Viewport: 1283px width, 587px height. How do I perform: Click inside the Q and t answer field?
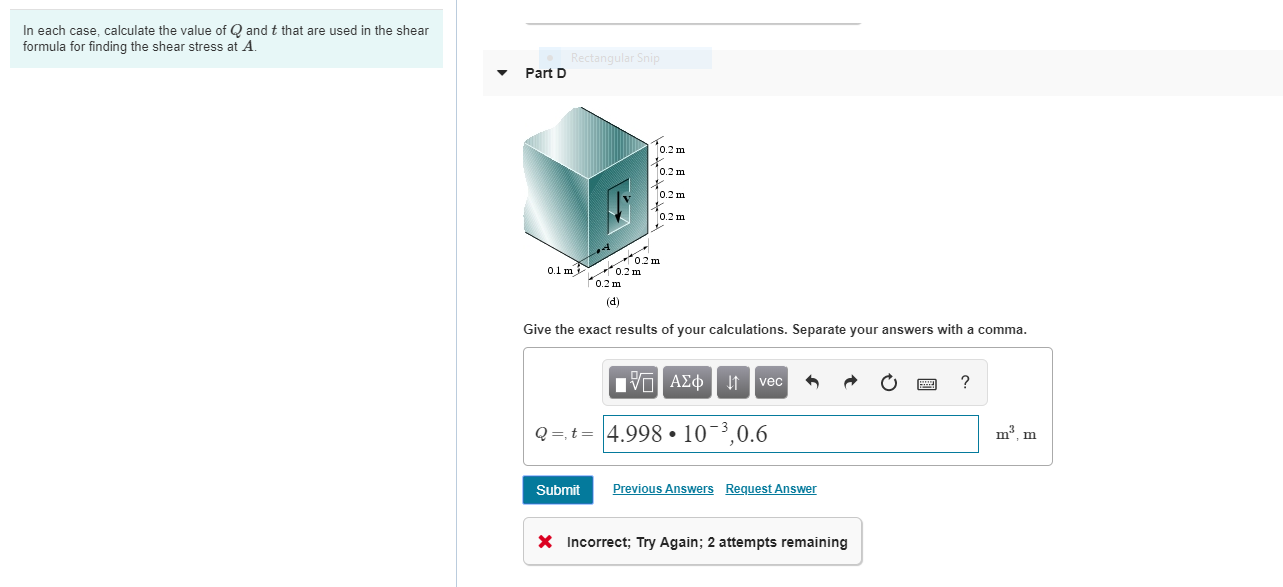point(790,433)
